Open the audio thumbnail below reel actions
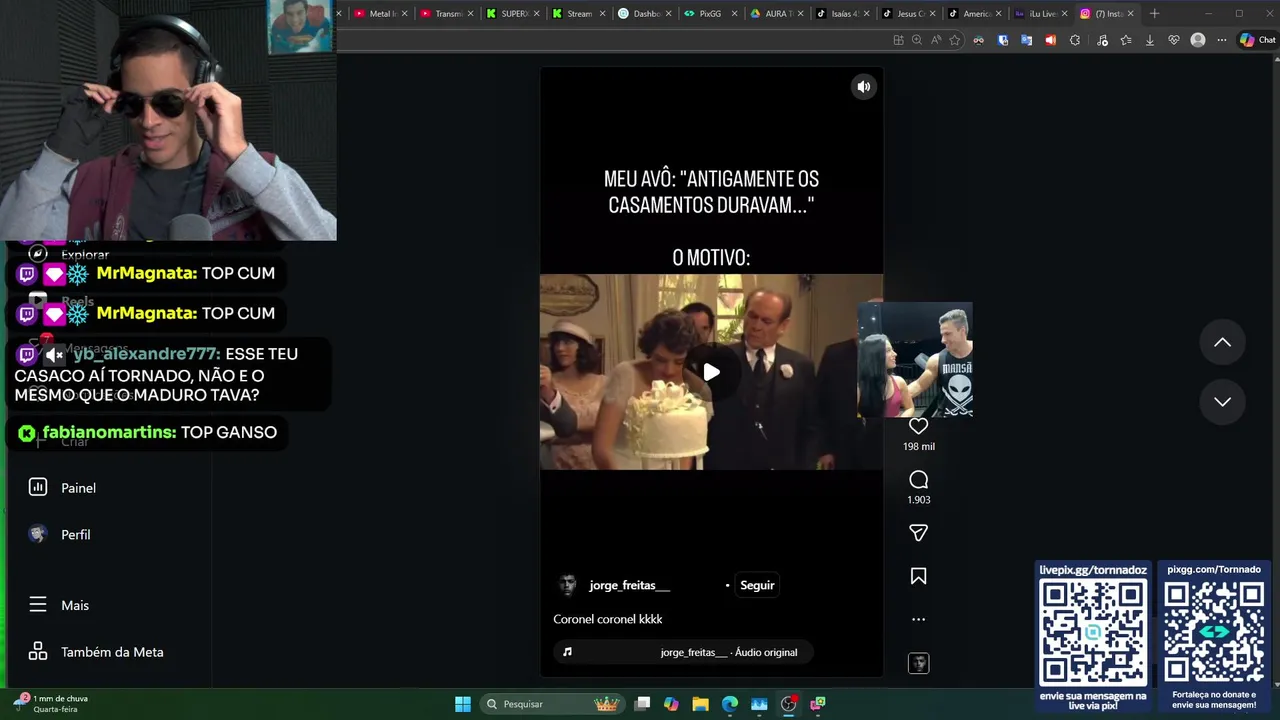Viewport: 1280px width, 720px height. coord(918,663)
